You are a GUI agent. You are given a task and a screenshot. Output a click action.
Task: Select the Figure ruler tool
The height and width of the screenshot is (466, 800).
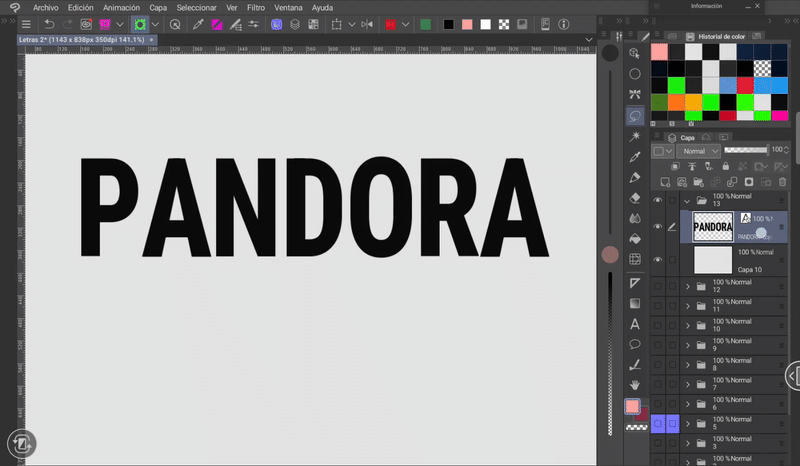click(635, 283)
